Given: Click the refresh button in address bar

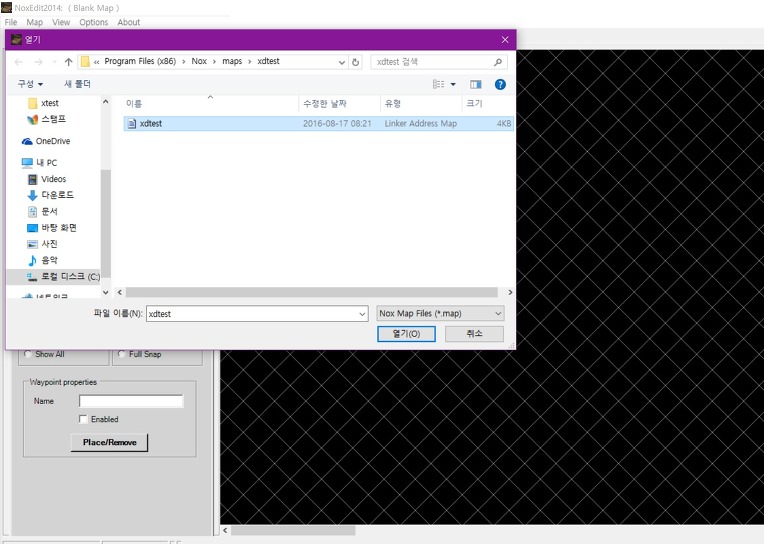Looking at the screenshot, I should point(356,62).
